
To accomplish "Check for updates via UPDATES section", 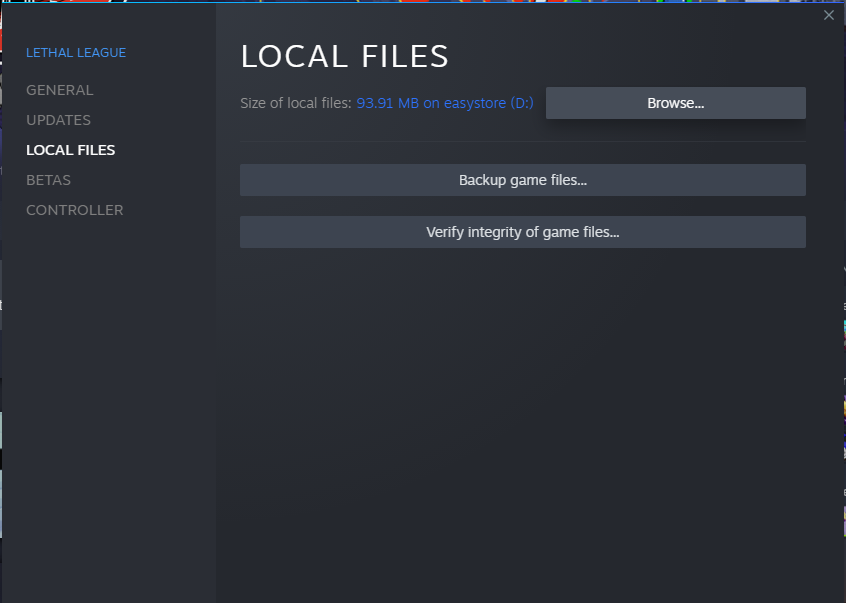I will coord(58,120).
